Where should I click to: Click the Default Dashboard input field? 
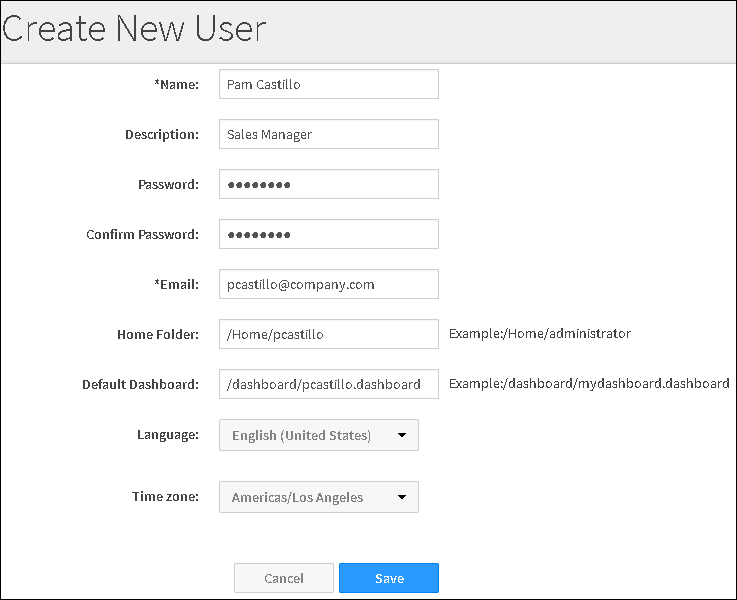[329, 384]
